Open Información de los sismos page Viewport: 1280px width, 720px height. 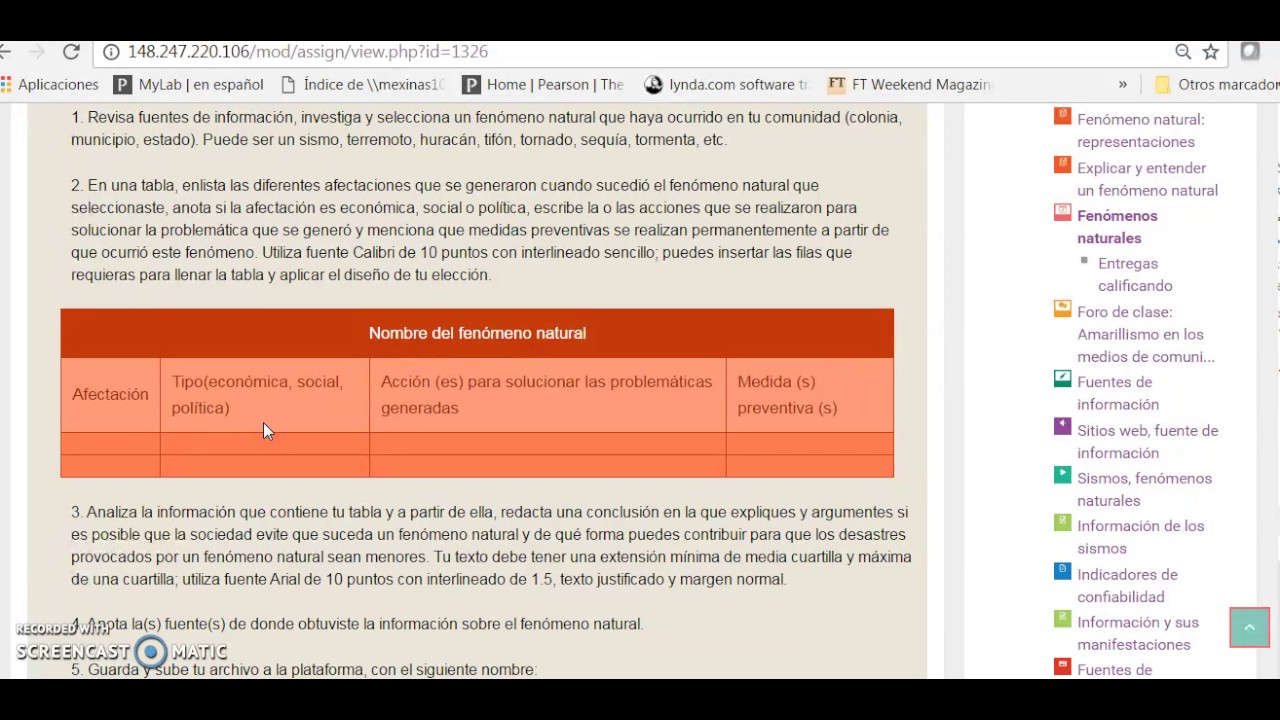tap(1140, 537)
